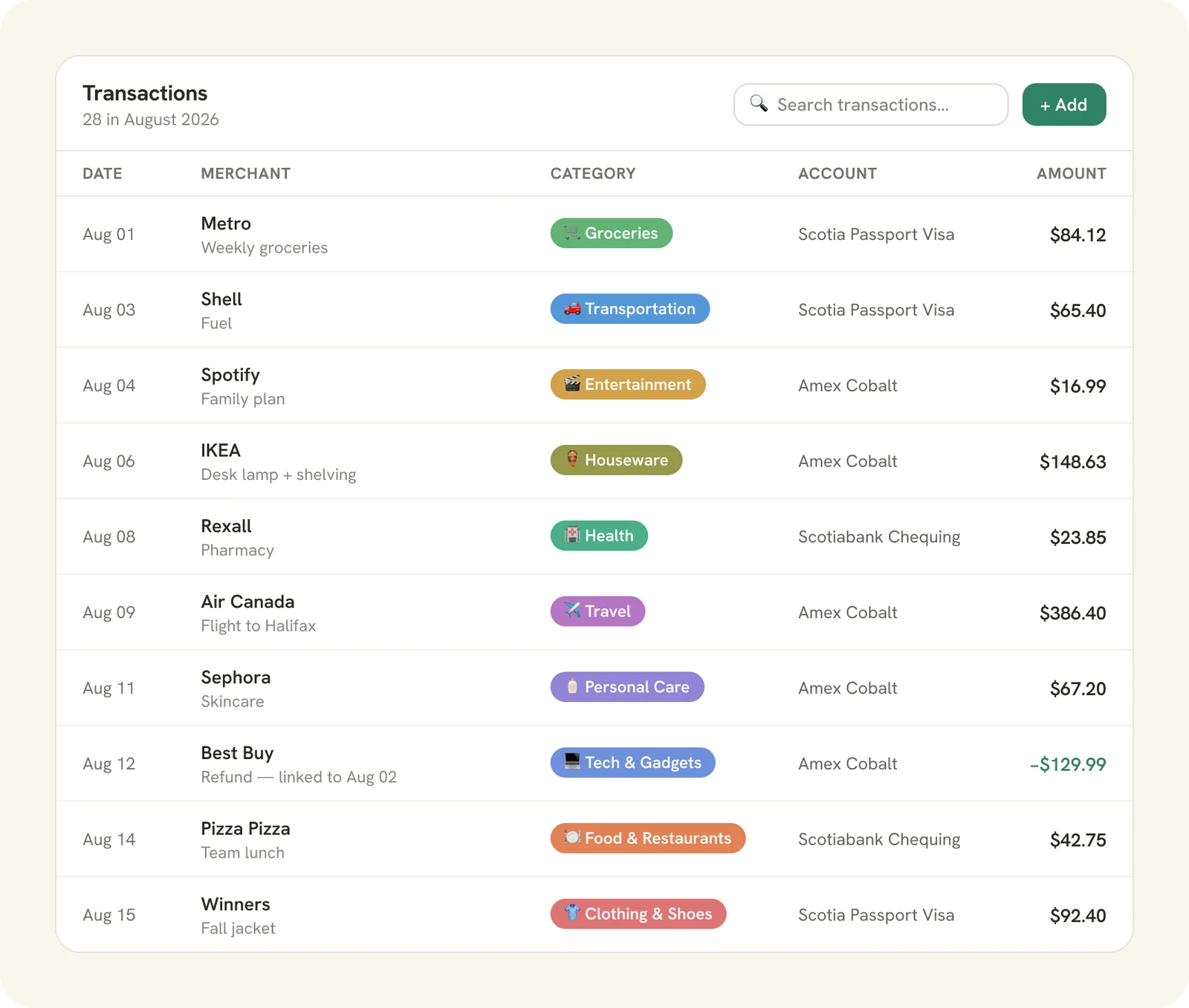Click the $16.99 amount
The height and width of the screenshot is (1008, 1189).
1078,386
